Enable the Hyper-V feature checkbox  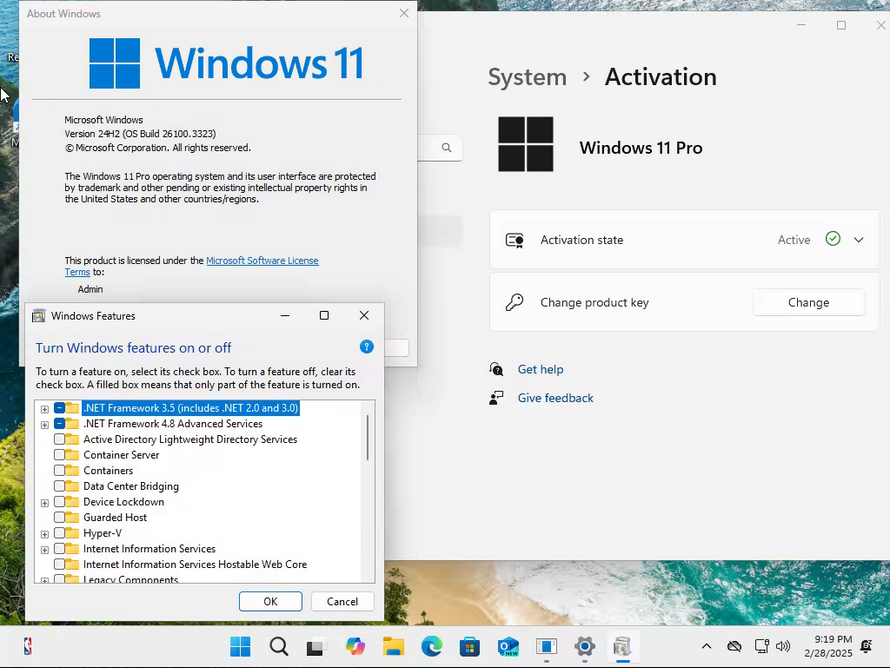[x=60, y=533]
